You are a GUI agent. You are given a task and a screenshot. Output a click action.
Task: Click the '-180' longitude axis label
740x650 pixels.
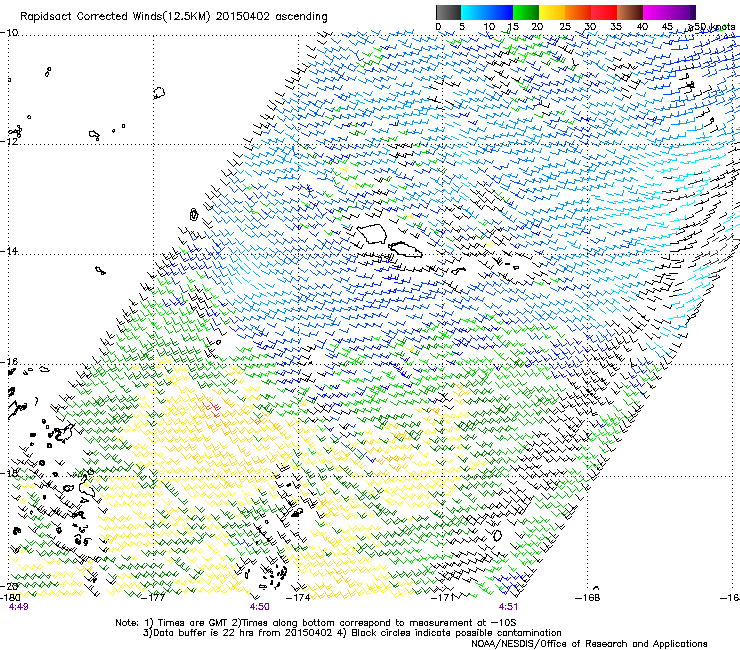[x=10, y=598]
